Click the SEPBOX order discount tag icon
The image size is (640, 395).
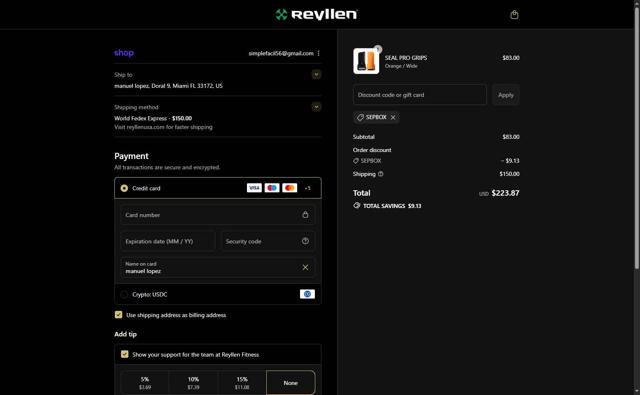coord(356,161)
